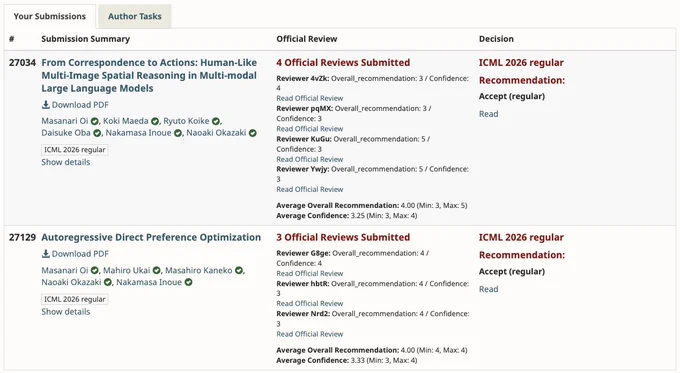Read Official Review from Reviewer G8ge
This screenshot has height=373, width=680.
tap(310, 274)
